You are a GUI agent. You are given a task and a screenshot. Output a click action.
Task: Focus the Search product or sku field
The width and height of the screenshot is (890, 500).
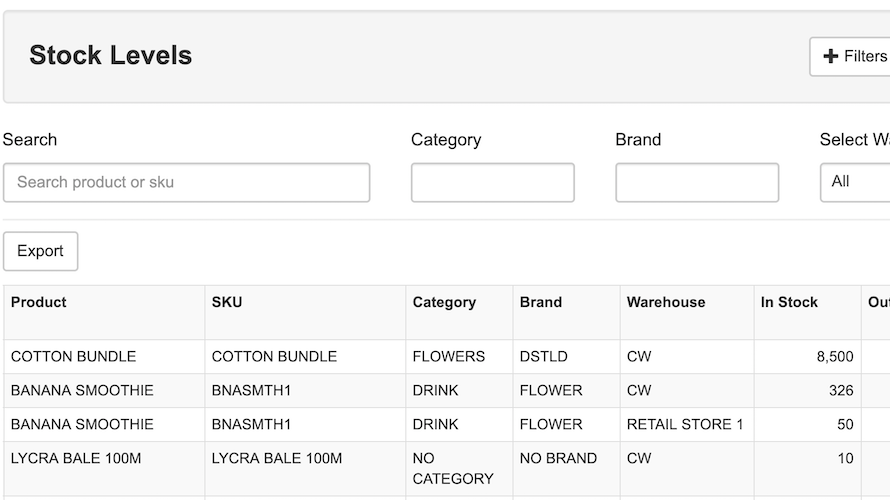[187, 183]
